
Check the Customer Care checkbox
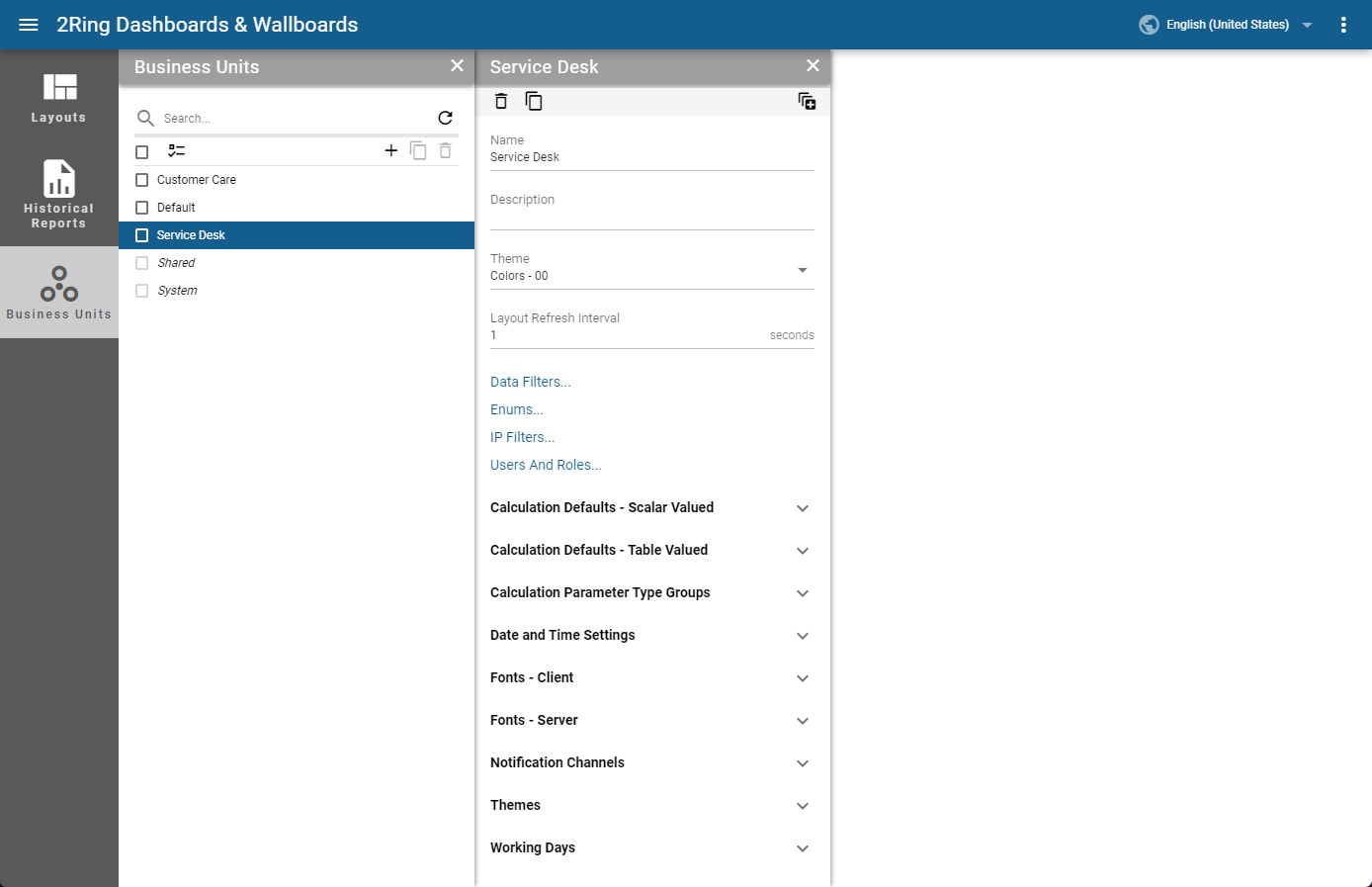tap(142, 180)
